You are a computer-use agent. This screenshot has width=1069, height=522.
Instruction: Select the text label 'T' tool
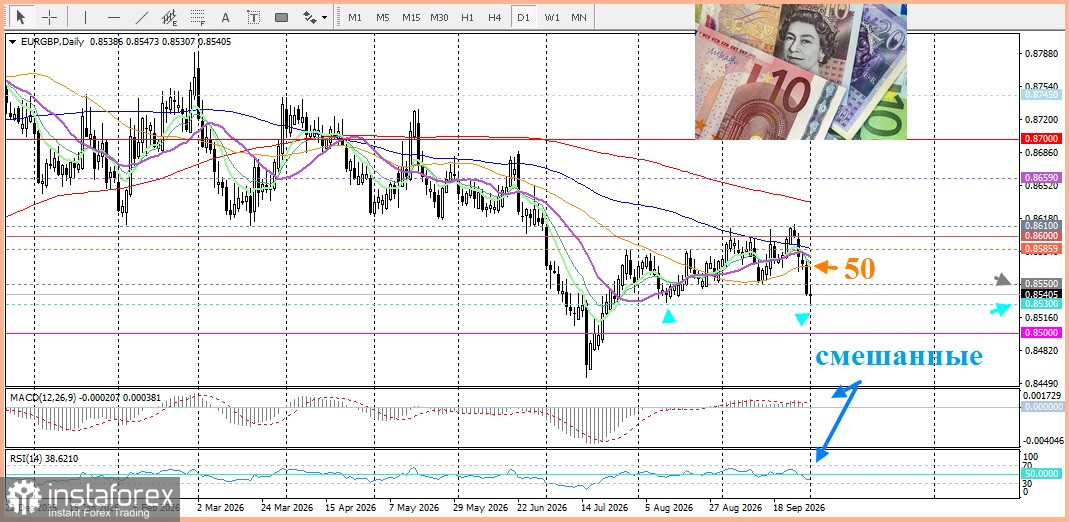click(x=254, y=17)
